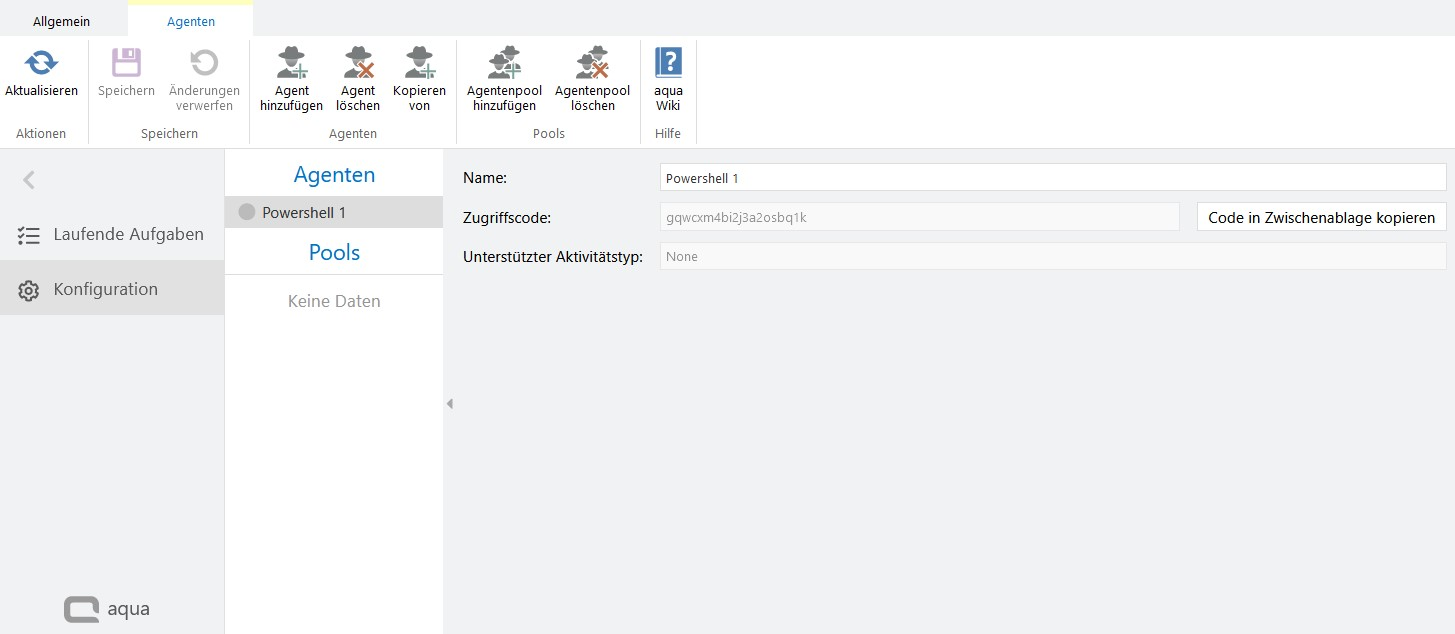Add a new agent via Agent hinzufügen
Image resolution: width=1455 pixels, height=634 pixels.
coord(291,64)
